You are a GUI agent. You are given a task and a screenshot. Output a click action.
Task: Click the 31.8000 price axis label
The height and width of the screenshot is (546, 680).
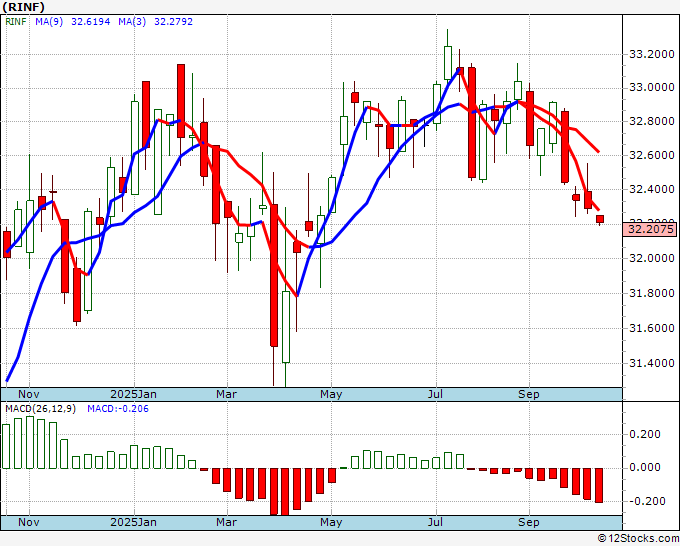click(652, 294)
